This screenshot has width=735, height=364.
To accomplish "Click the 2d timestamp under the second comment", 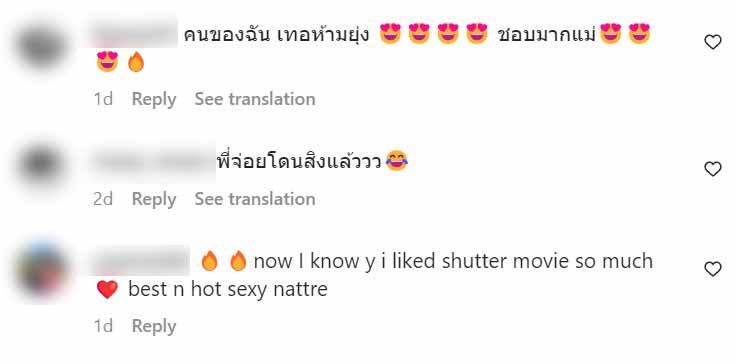I will [103, 199].
